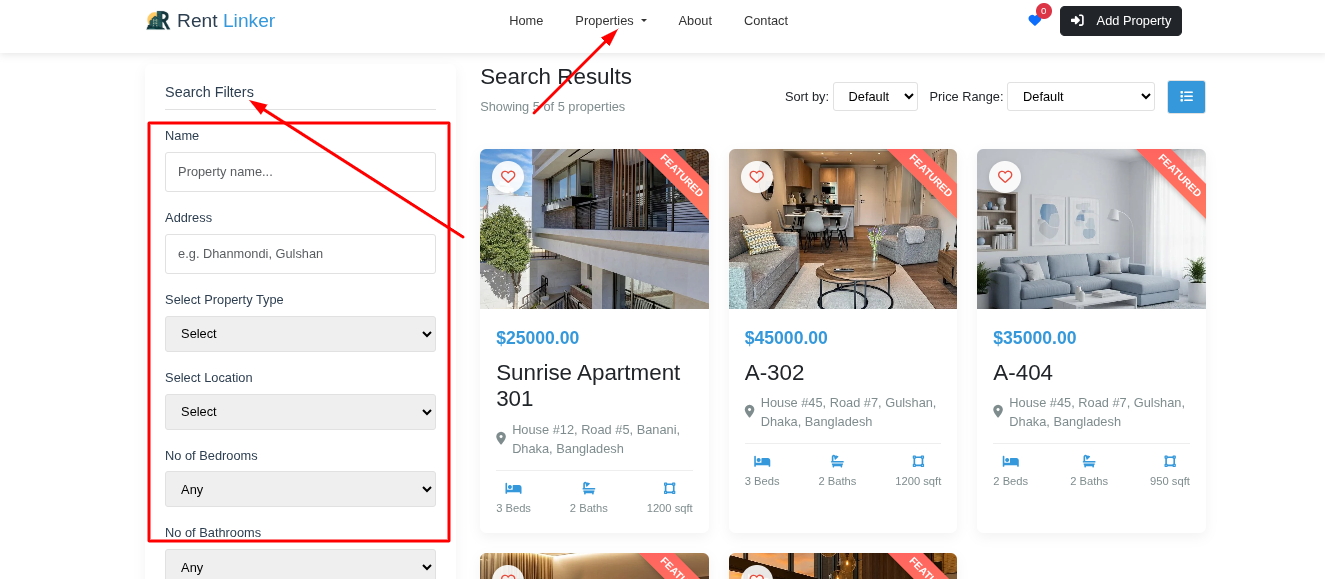Click the Add Property button
Screen dimensions: 1325x579
coord(1120,21)
